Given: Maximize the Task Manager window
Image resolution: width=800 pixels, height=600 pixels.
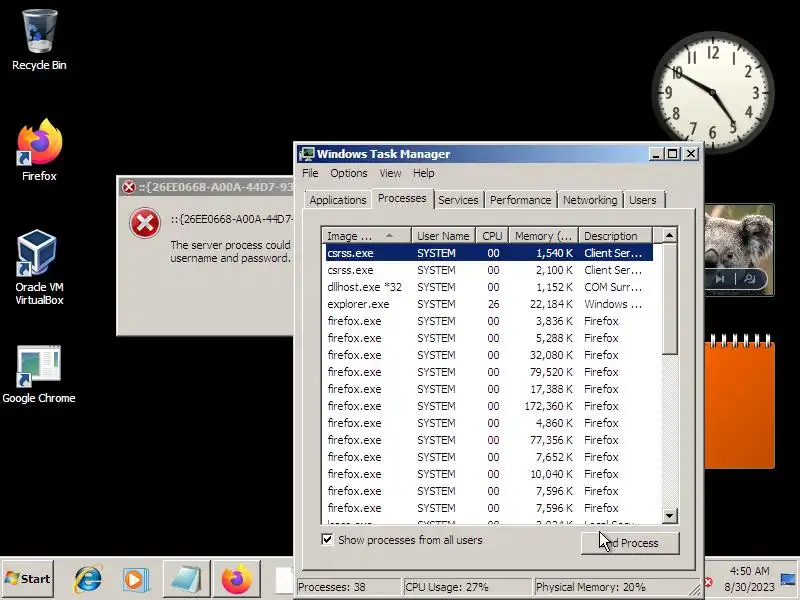Looking at the screenshot, I should tap(673, 154).
